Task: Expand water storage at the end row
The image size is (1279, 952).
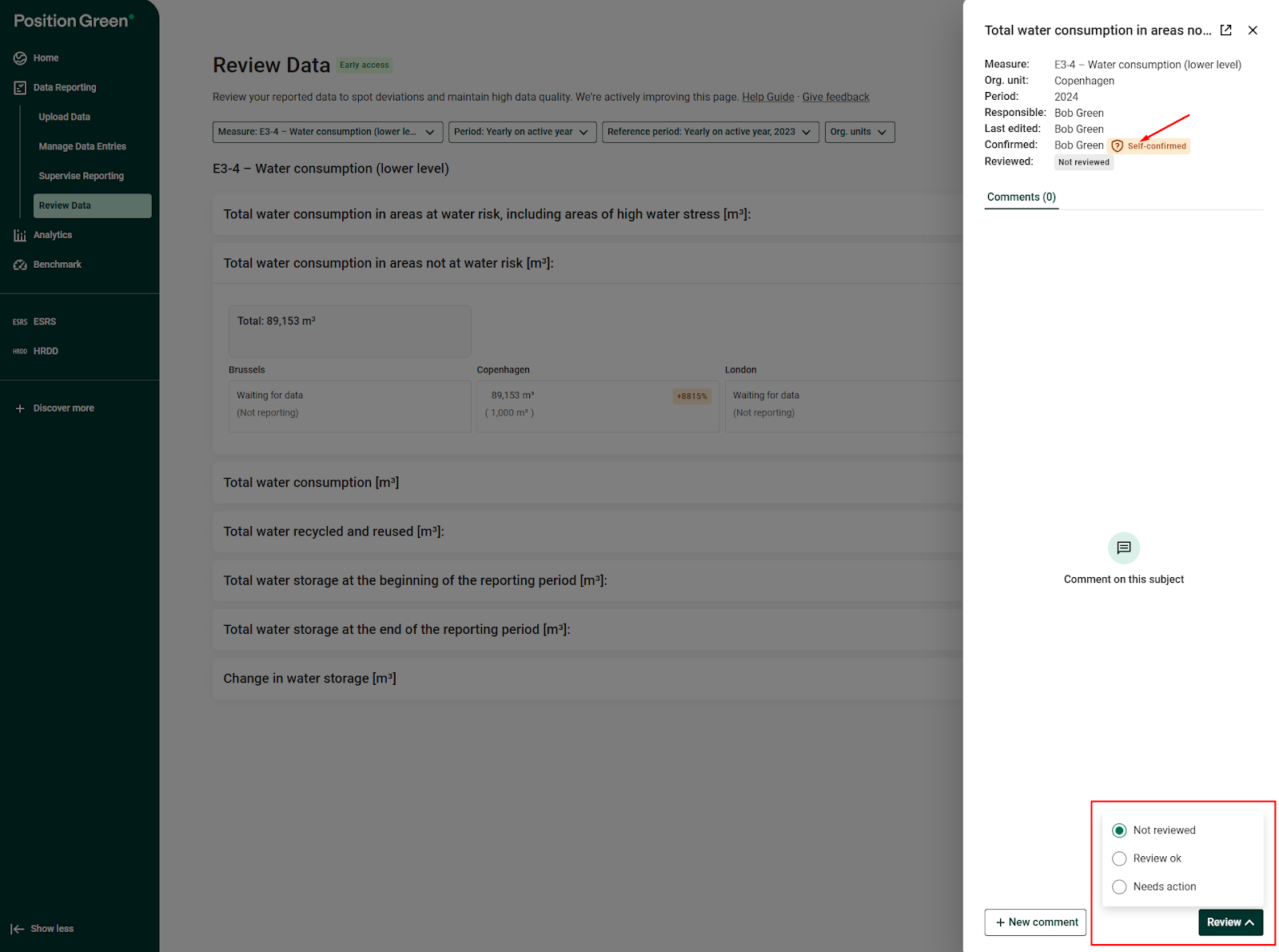Action: pos(588,630)
